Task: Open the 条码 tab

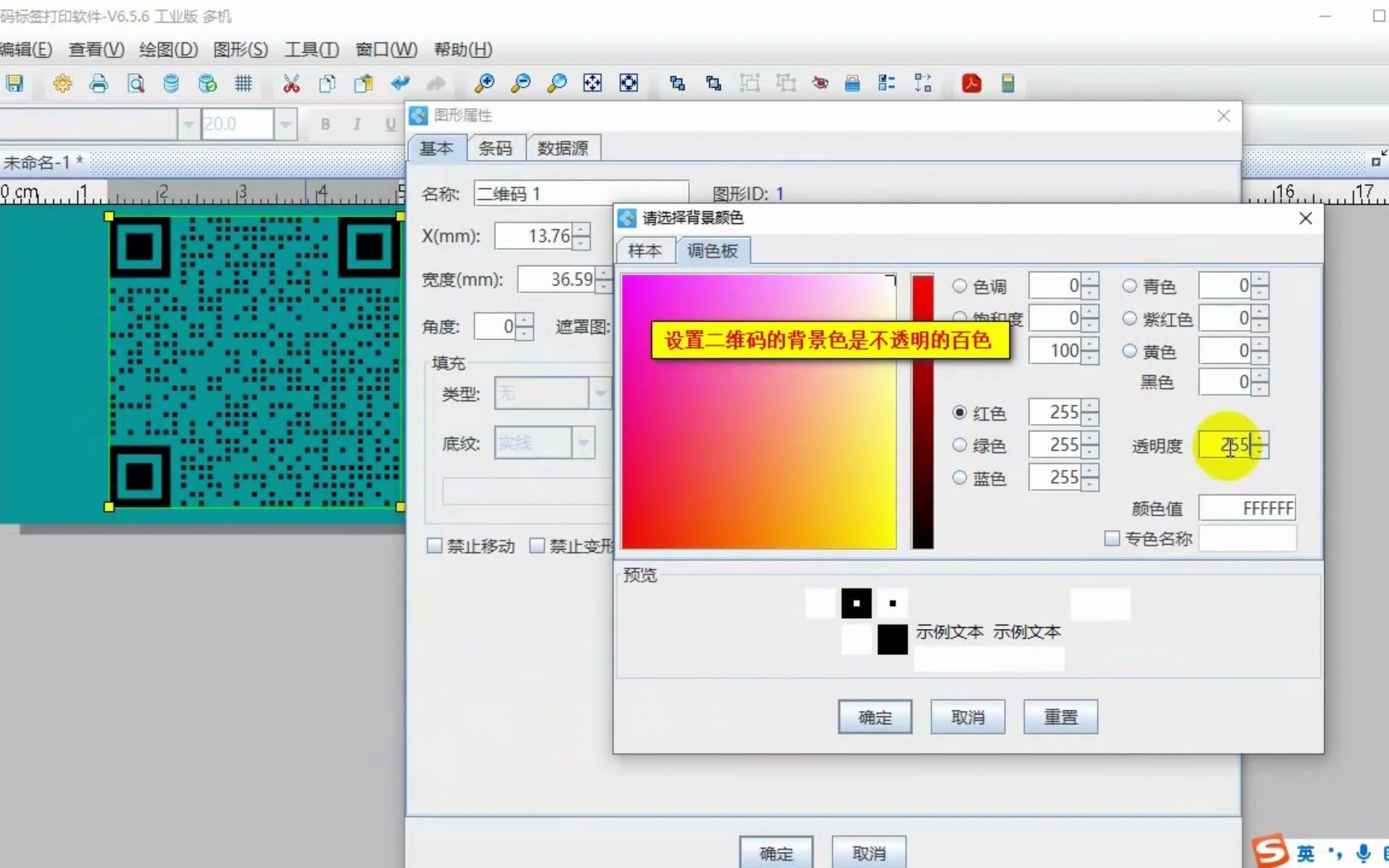Action: (495, 148)
